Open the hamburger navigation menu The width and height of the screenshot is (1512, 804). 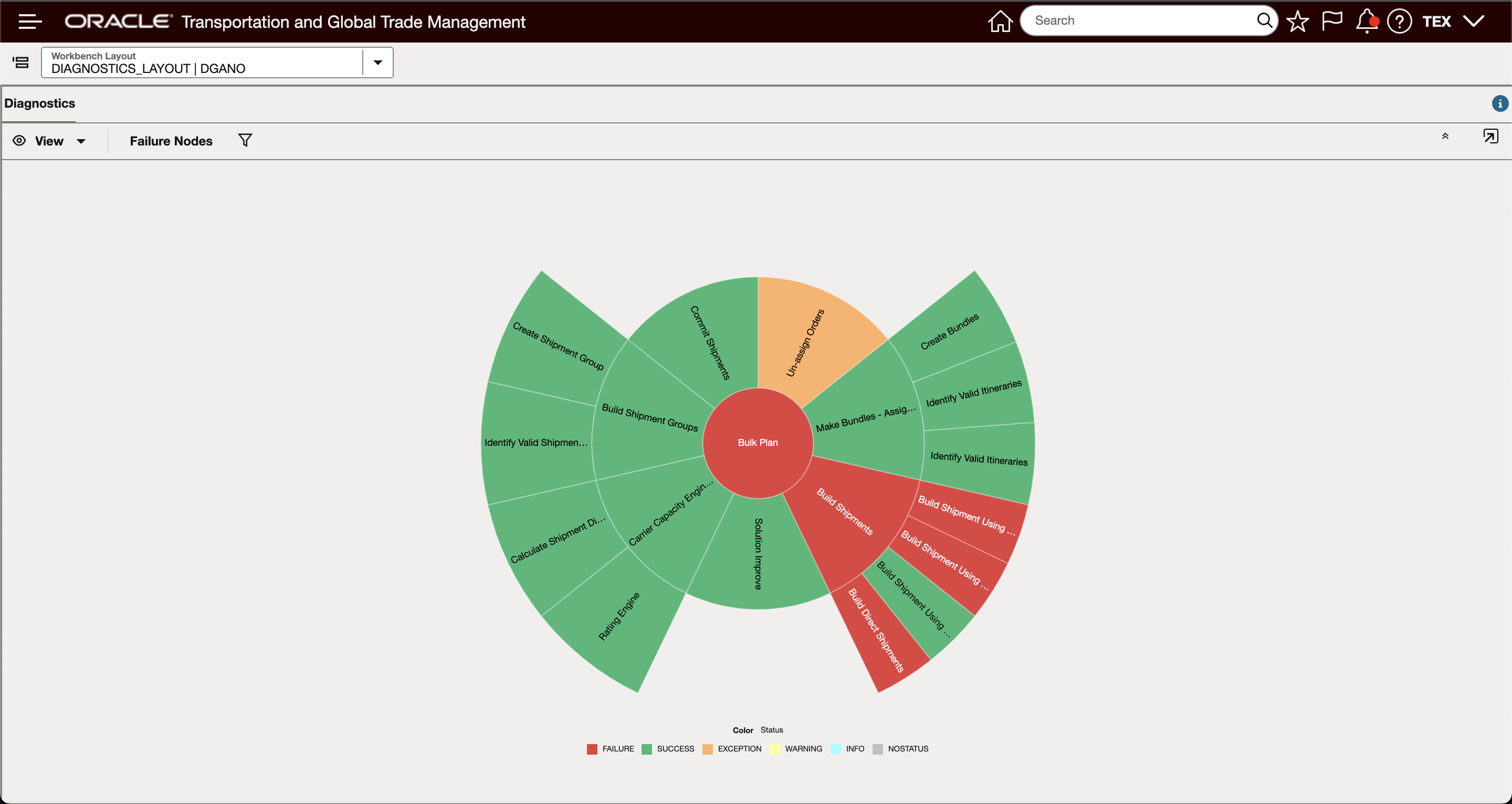(30, 22)
